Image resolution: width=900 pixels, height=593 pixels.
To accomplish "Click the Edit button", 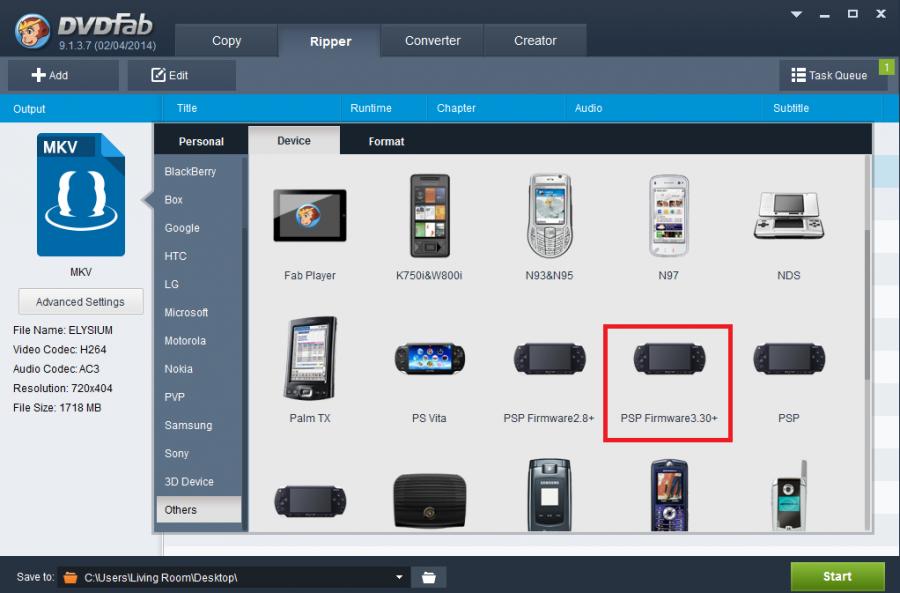I will [x=181, y=75].
